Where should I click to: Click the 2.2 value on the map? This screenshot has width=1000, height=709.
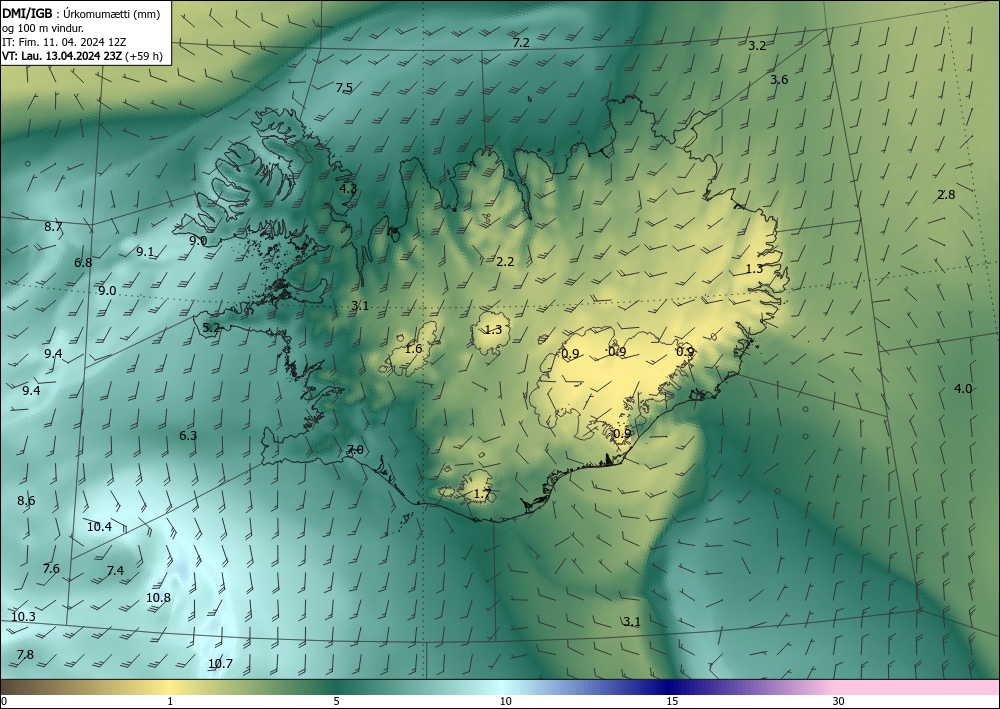point(504,261)
